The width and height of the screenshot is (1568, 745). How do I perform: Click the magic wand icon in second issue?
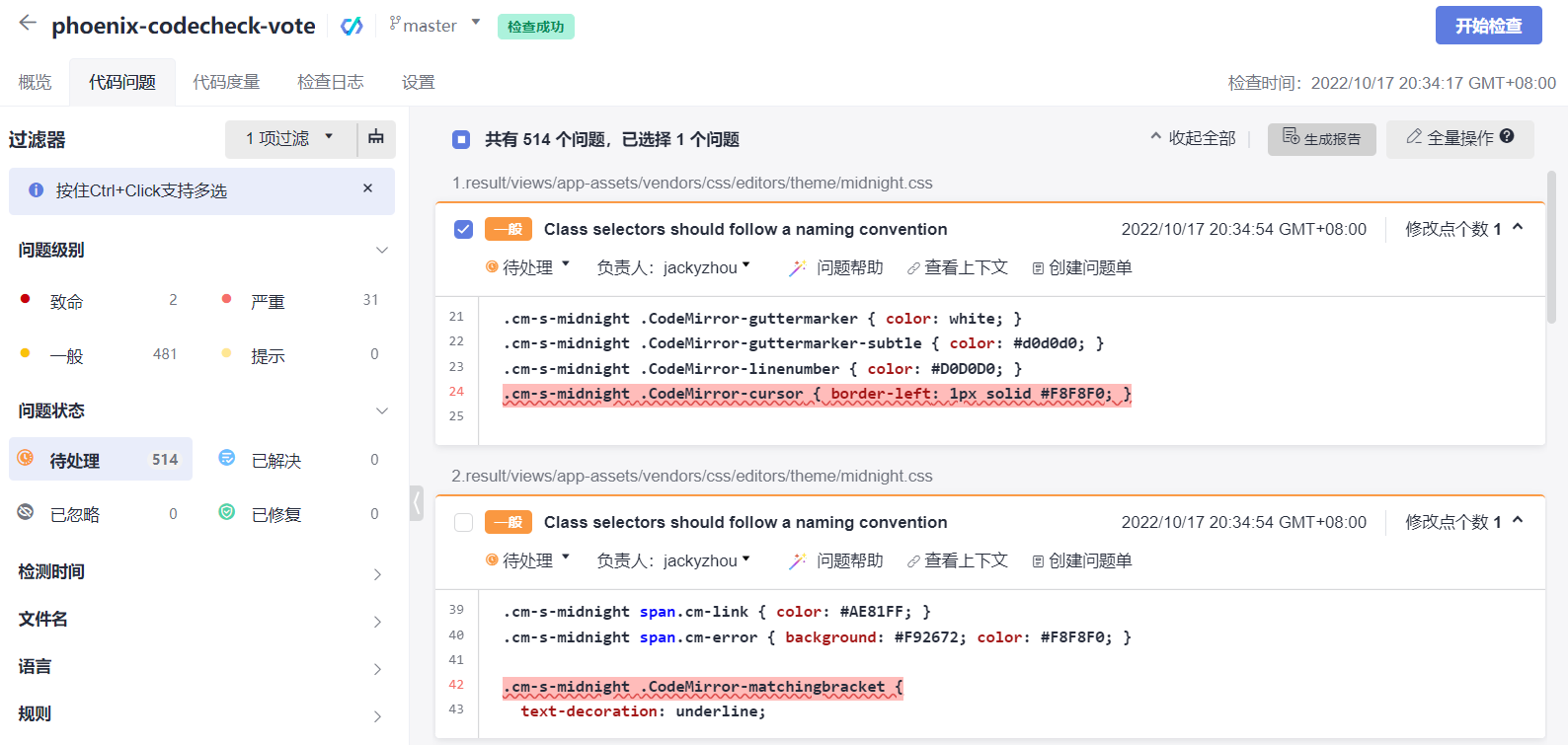798,560
